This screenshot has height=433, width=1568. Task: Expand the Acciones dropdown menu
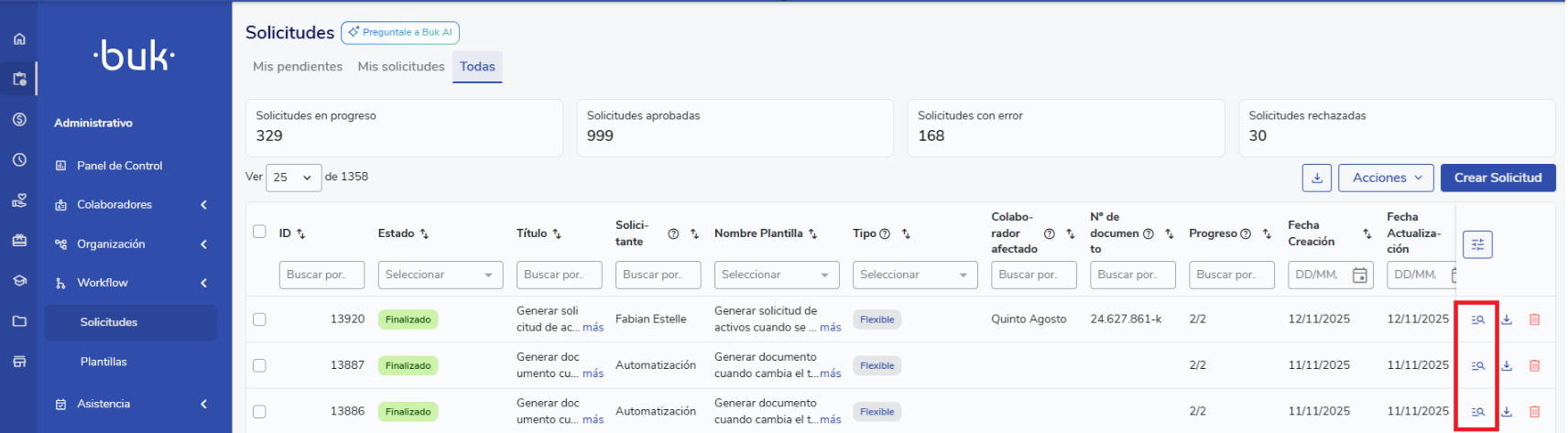click(1387, 178)
